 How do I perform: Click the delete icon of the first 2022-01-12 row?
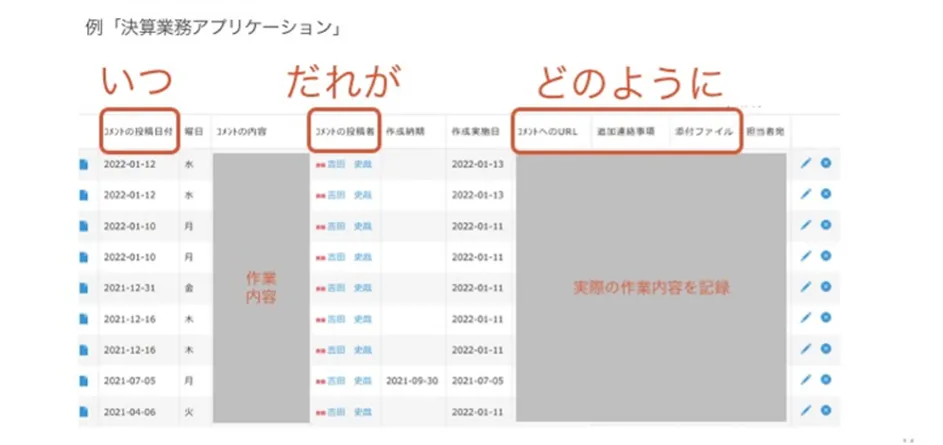pyautogui.click(x=826, y=163)
